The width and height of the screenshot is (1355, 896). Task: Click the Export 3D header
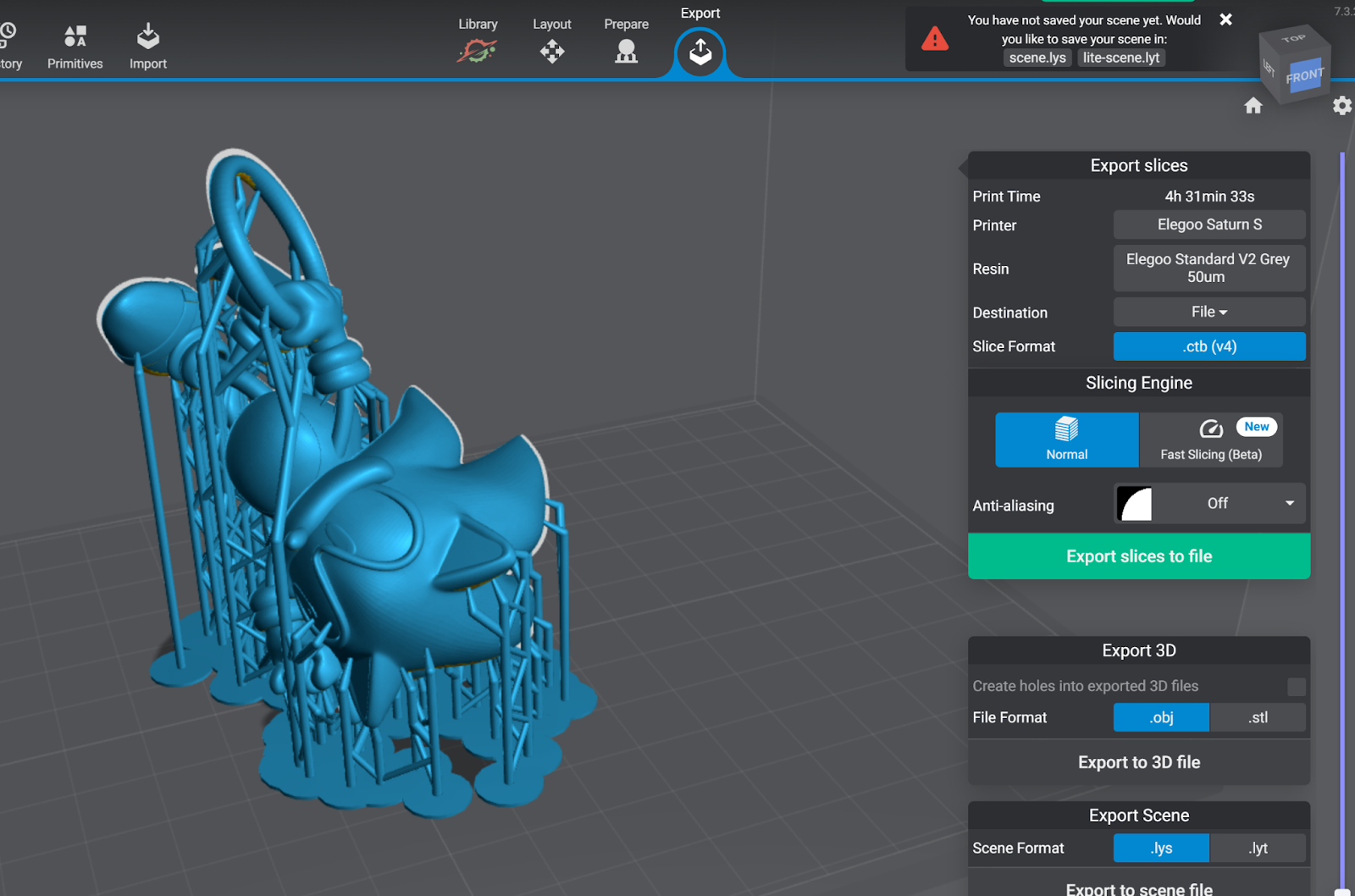coord(1139,650)
